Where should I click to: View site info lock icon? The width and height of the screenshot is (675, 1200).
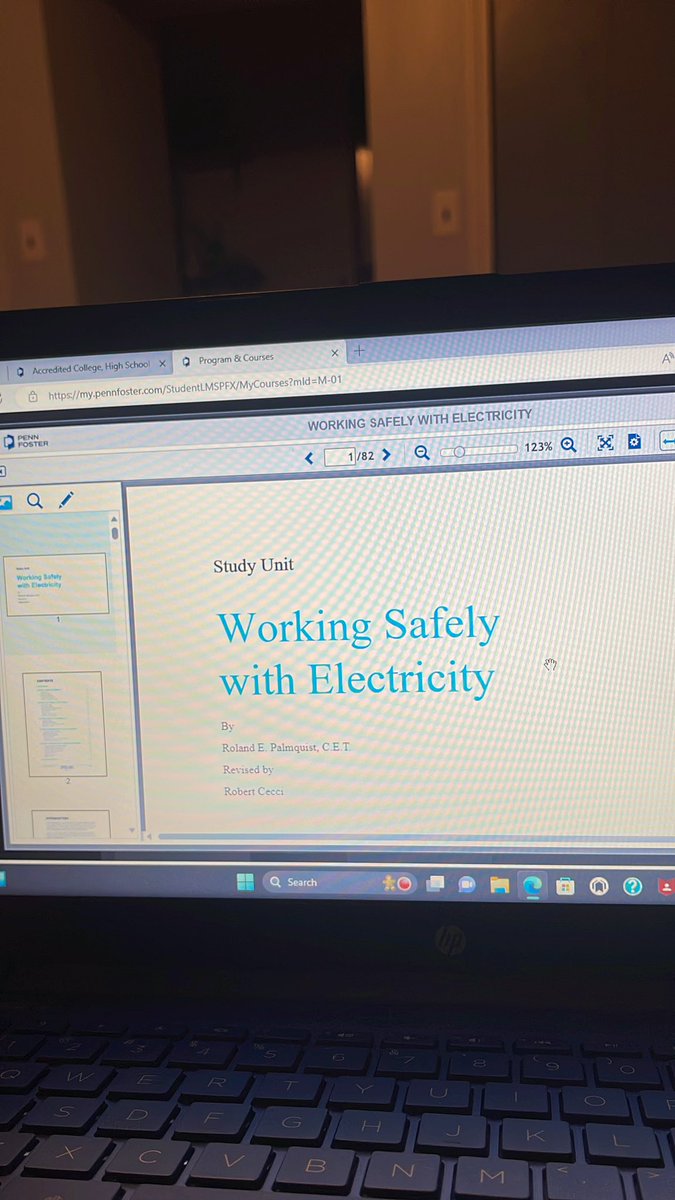click(x=31, y=396)
